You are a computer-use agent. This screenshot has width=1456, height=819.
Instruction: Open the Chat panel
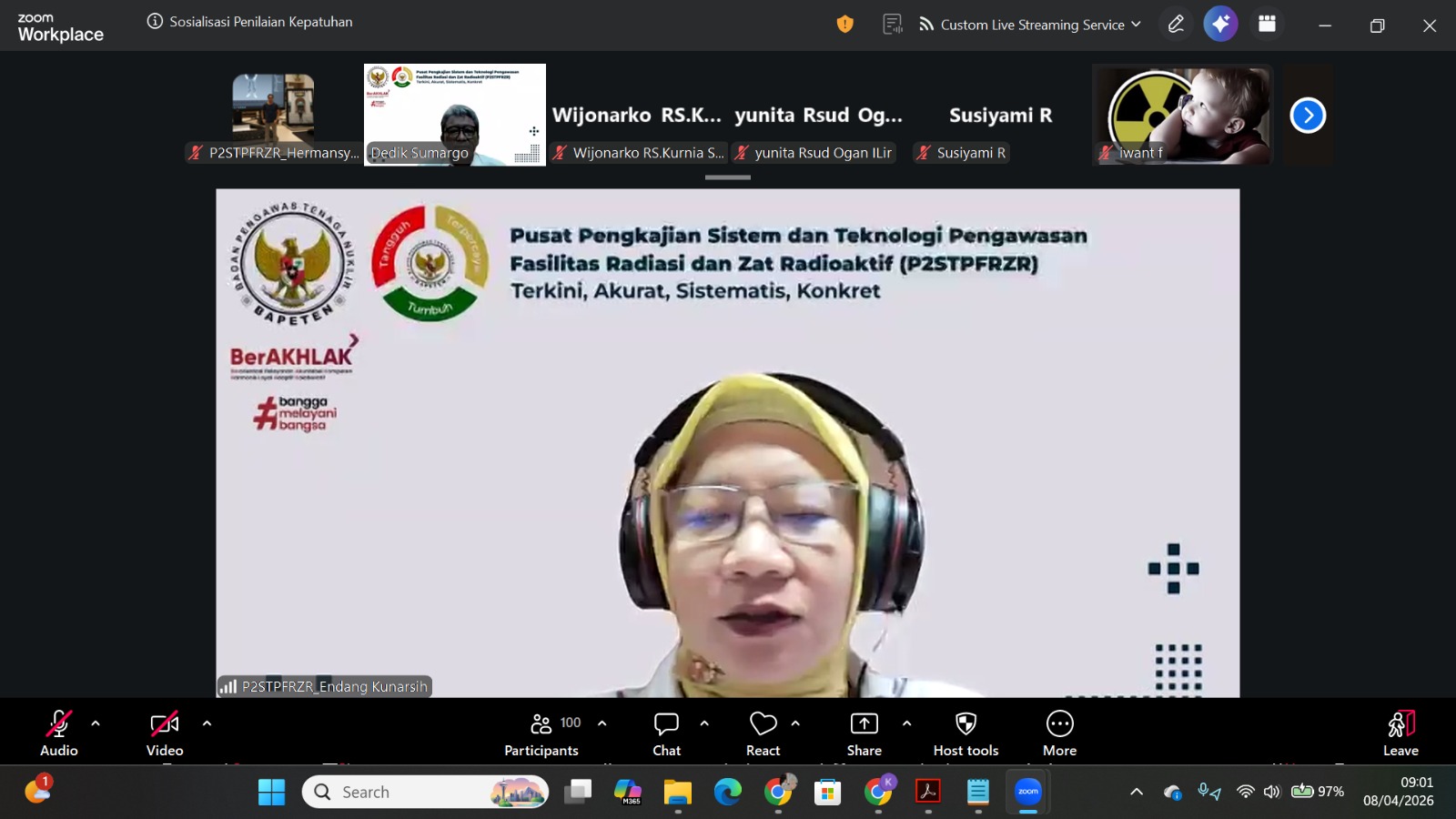(x=666, y=733)
